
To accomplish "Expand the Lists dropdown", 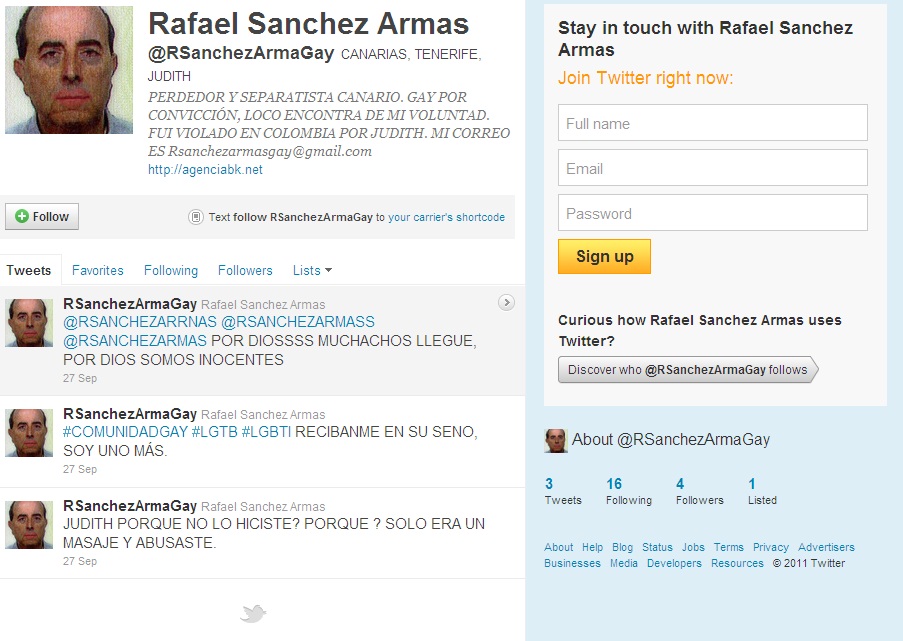I will click(312, 270).
